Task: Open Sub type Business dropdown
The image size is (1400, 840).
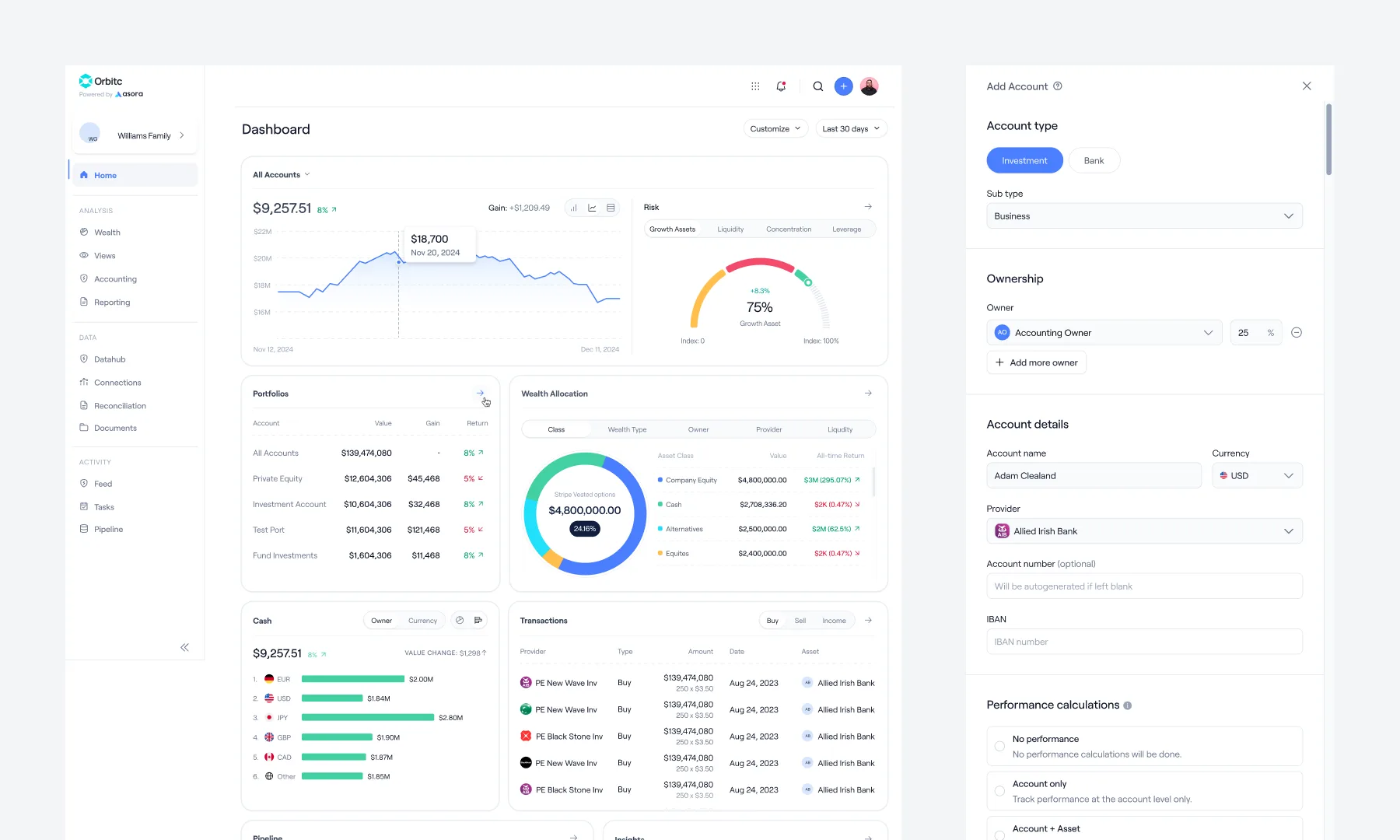Action: point(1144,216)
